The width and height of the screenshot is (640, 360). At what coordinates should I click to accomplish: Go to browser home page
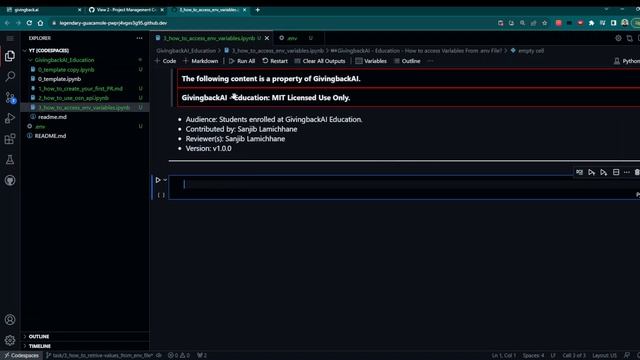(40, 23)
